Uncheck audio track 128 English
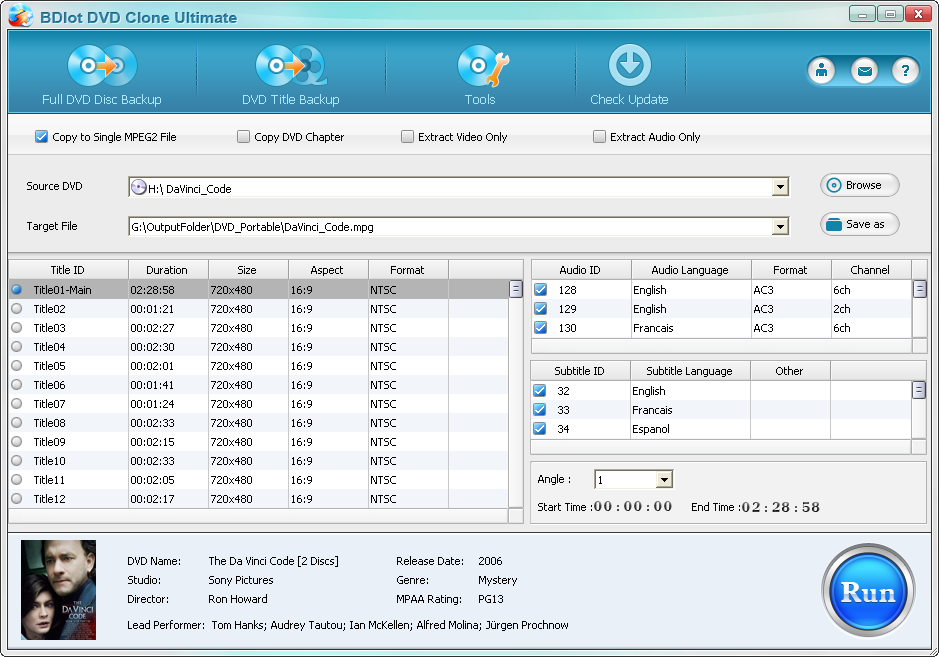 click(x=540, y=290)
